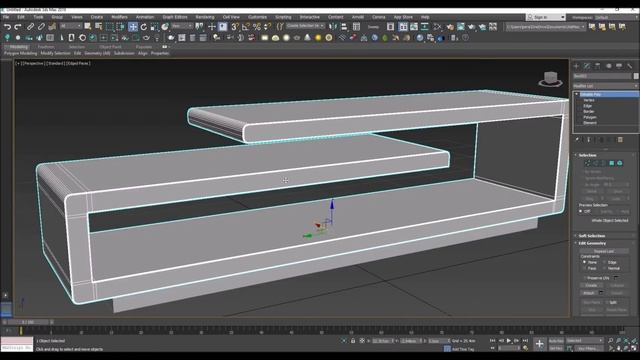This screenshot has width=640, height=360.
Task: Toggle Preserve UVs checkbox
Action: pos(585,278)
